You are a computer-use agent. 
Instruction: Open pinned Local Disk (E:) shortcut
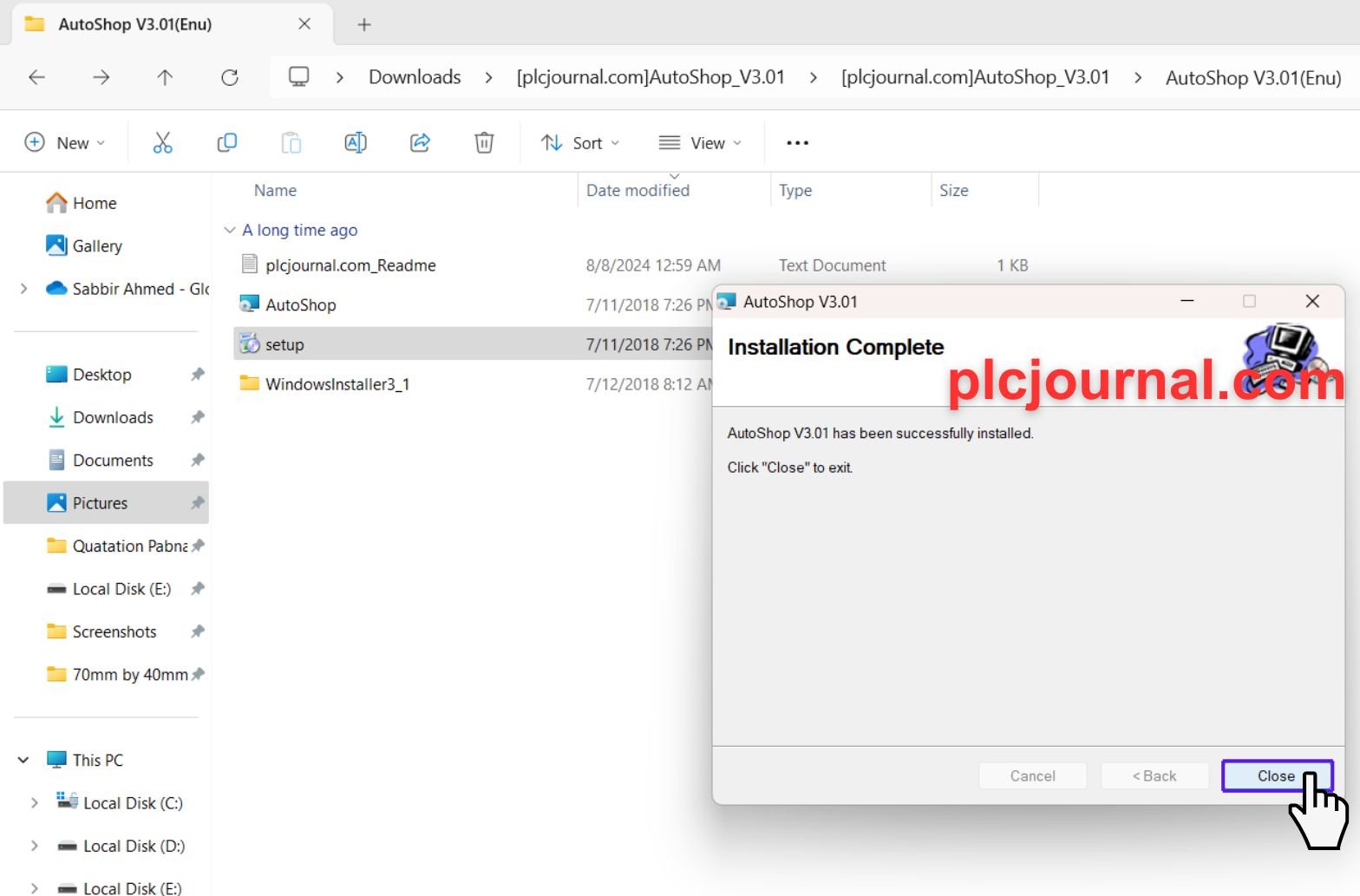click(109, 589)
